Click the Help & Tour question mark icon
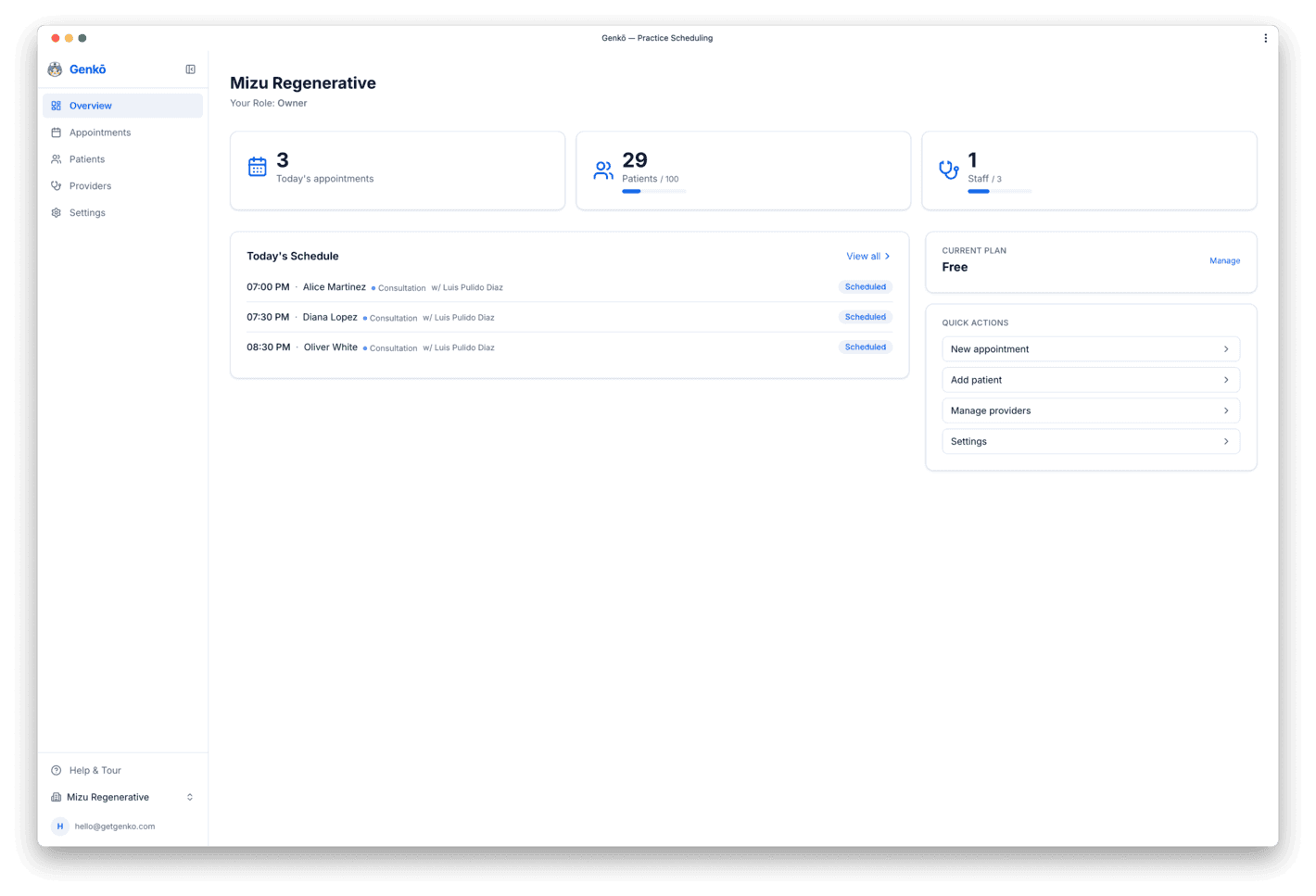1316x896 pixels. (x=57, y=770)
